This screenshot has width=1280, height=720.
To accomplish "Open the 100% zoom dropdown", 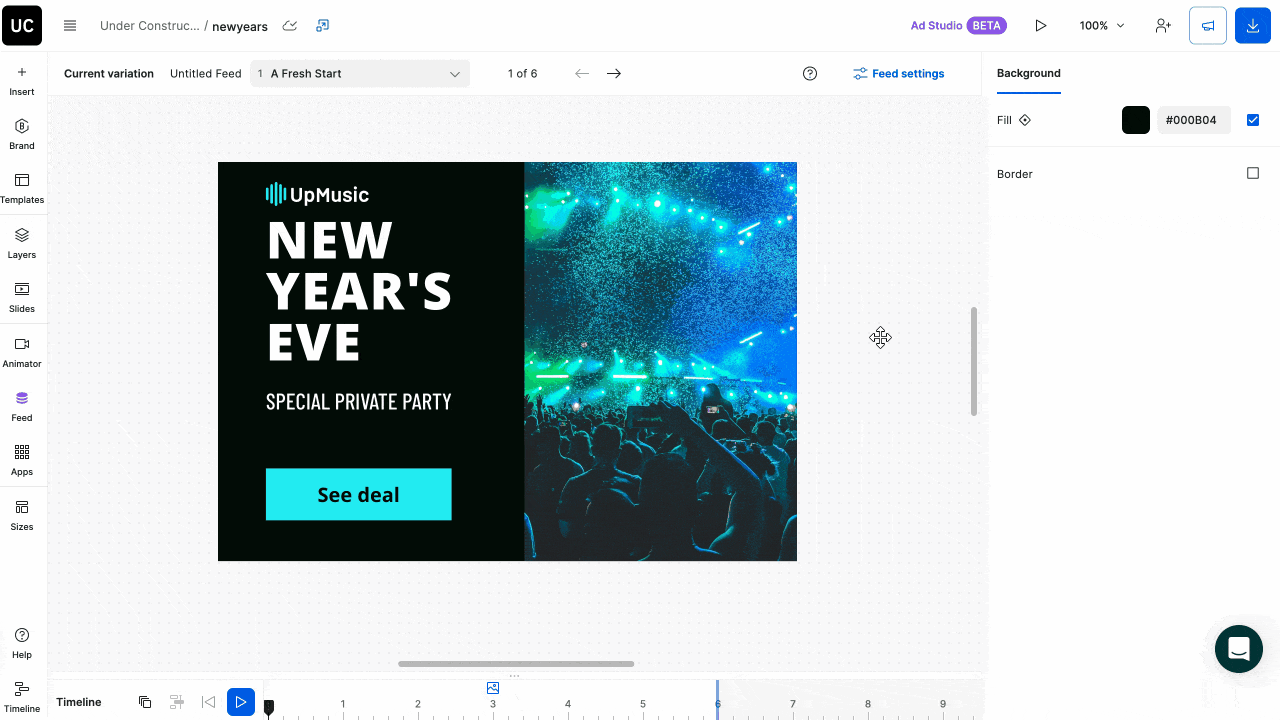I will [x=1102, y=25].
